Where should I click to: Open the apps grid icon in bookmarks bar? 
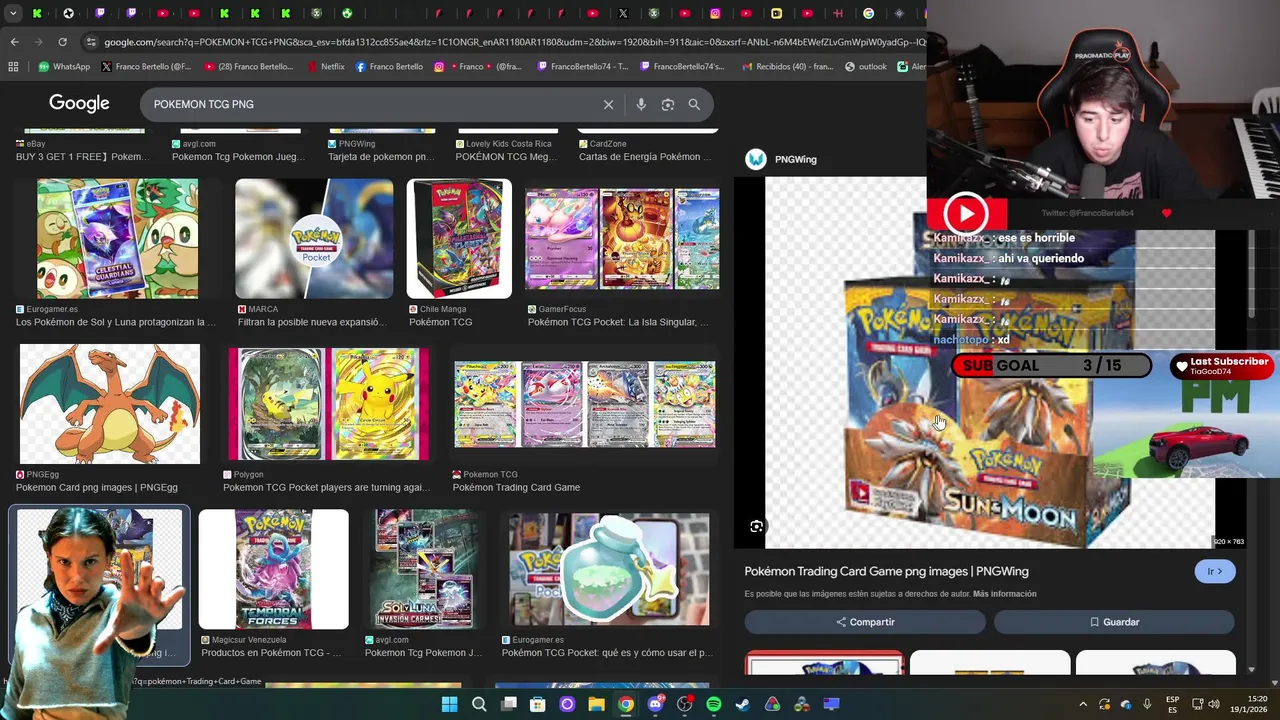point(13,67)
